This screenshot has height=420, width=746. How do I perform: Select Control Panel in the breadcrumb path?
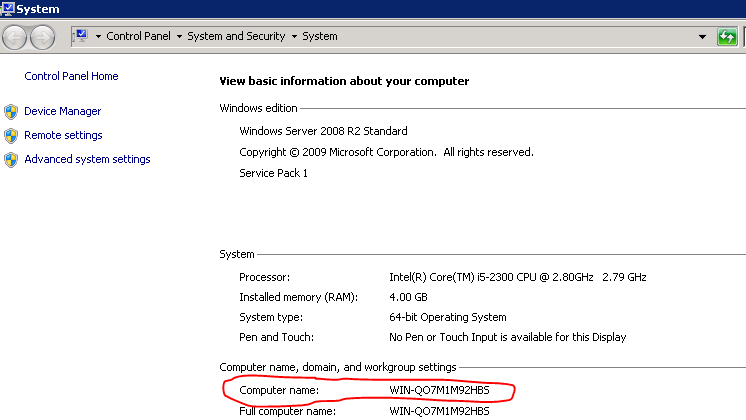pyautogui.click(x=138, y=37)
